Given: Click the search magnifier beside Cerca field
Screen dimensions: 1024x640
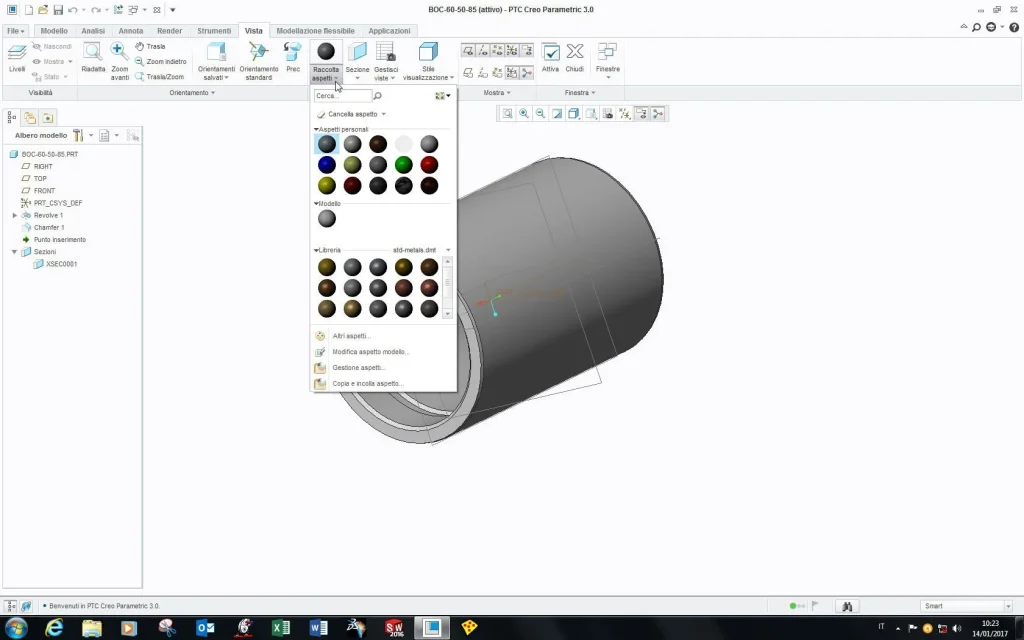Looking at the screenshot, I should (x=377, y=96).
